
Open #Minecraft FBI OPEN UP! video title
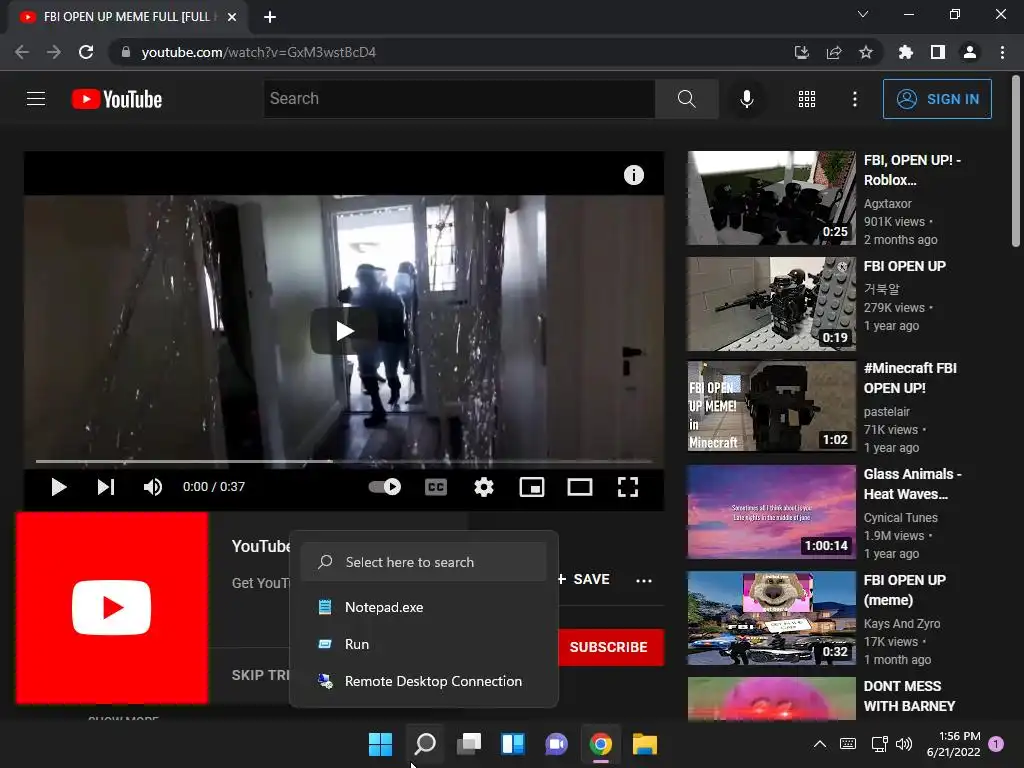pyautogui.click(x=910, y=378)
